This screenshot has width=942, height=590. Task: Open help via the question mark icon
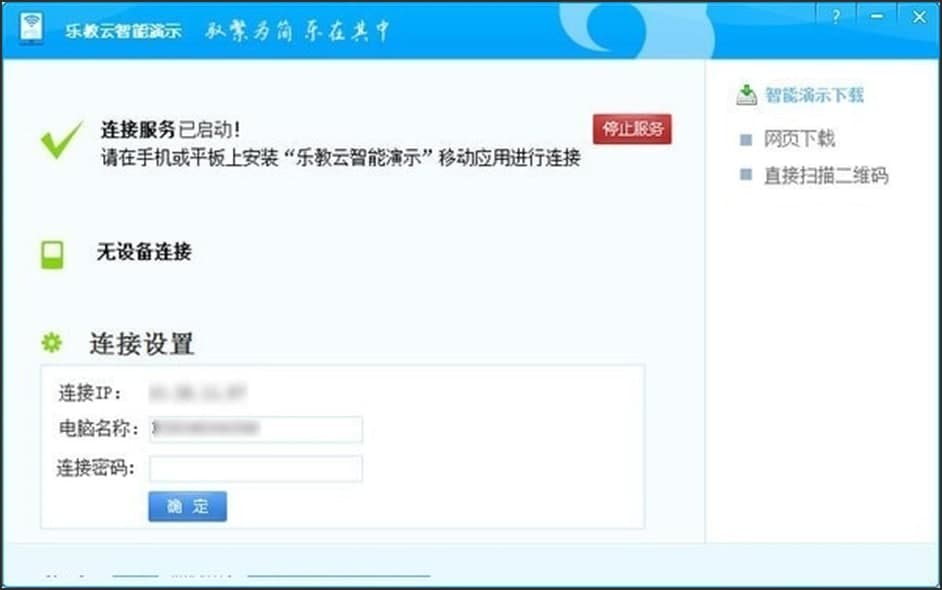pos(836,17)
